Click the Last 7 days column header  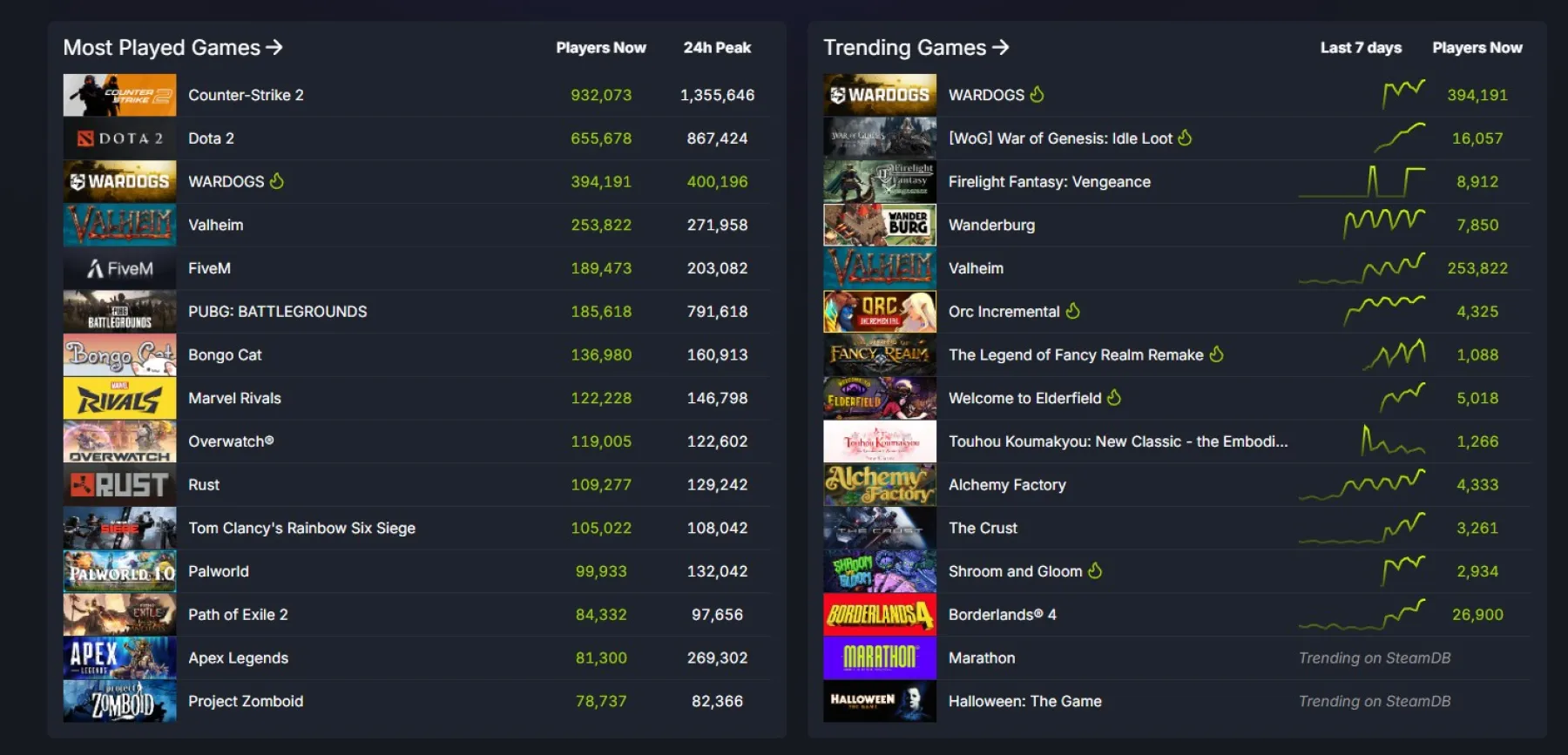tap(1361, 48)
